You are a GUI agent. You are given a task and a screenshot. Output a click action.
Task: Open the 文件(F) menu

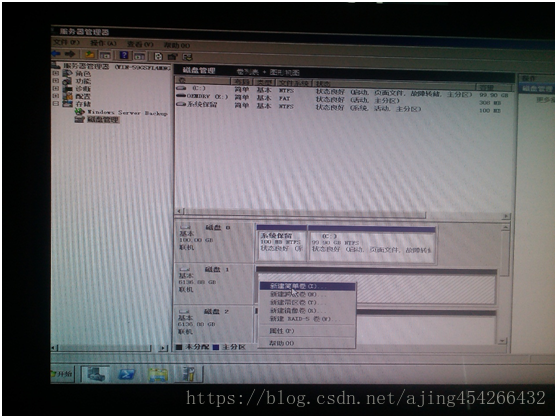pos(66,42)
